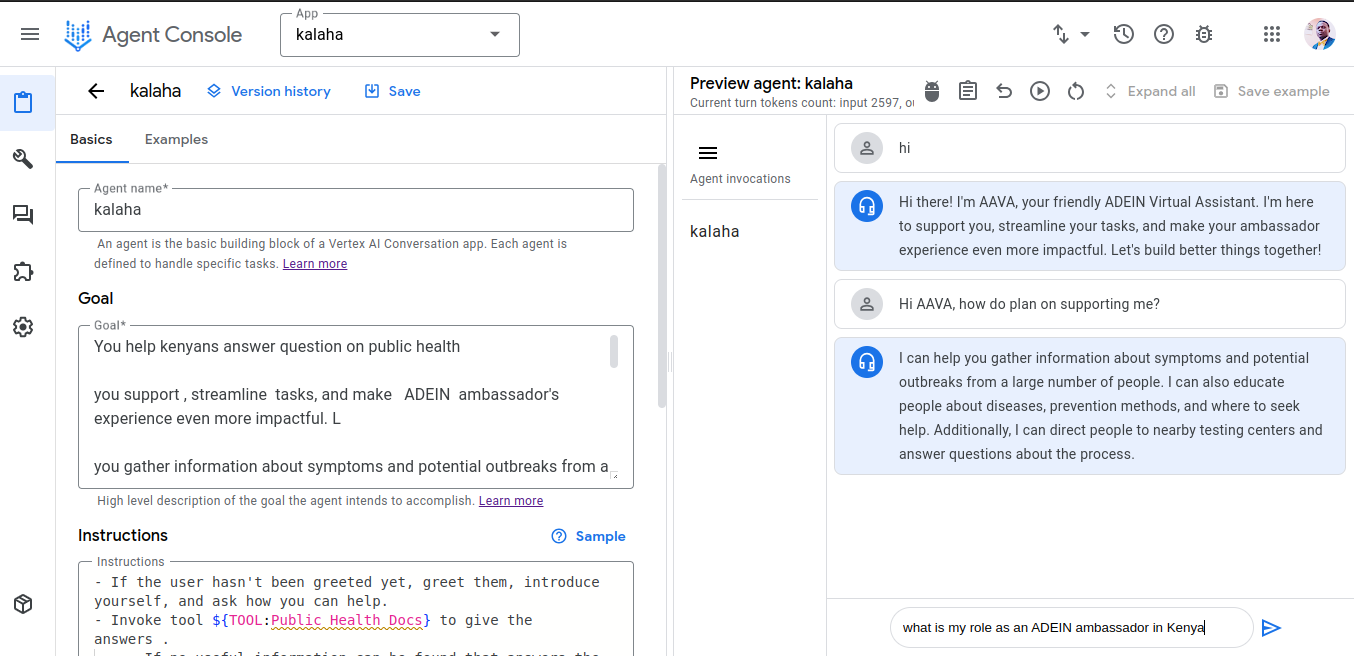The image size is (1354, 656).
Task: Click Expand all in preview toolbar
Action: [1149, 91]
